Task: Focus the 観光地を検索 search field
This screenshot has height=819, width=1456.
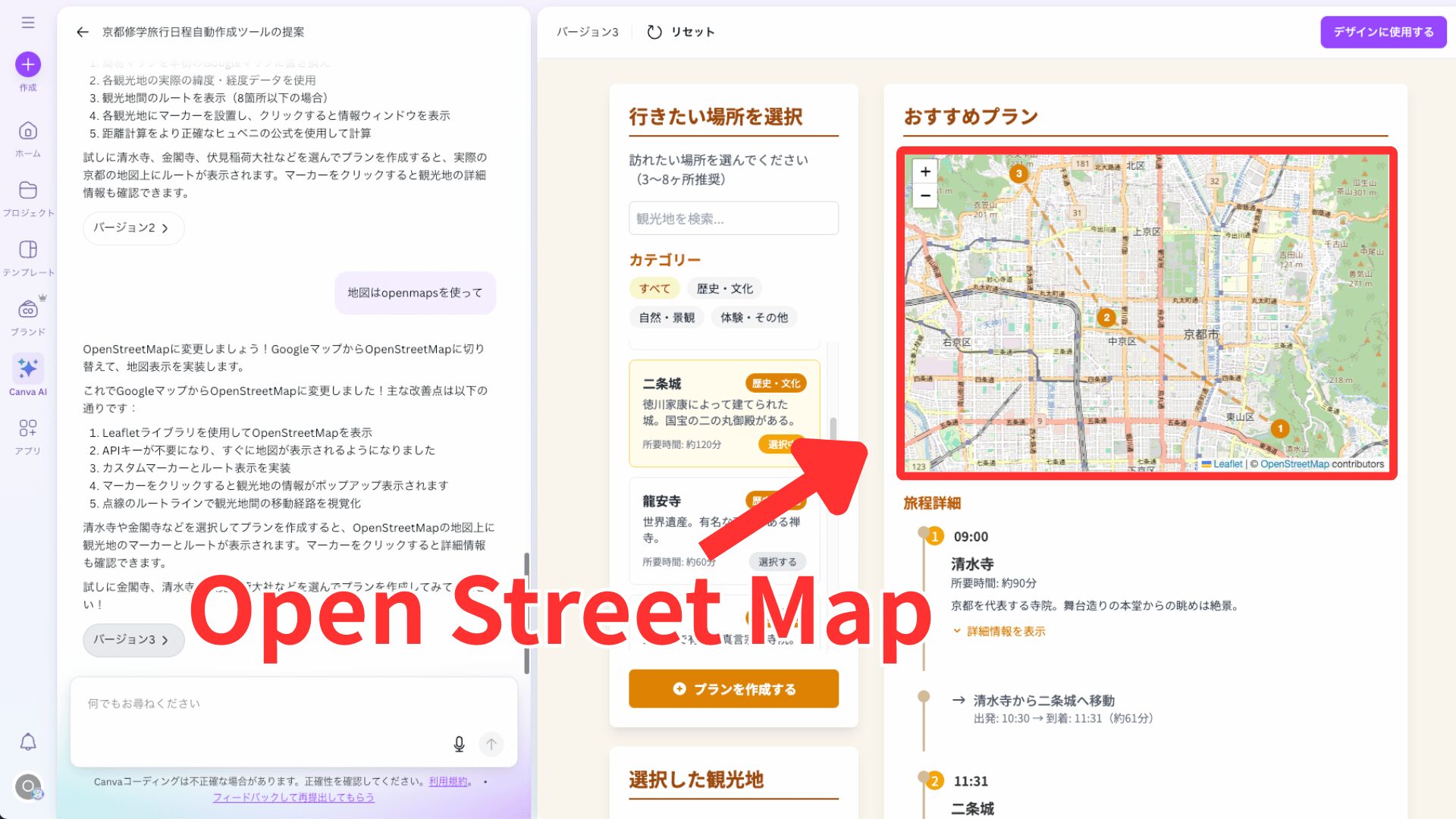Action: coord(733,218)
